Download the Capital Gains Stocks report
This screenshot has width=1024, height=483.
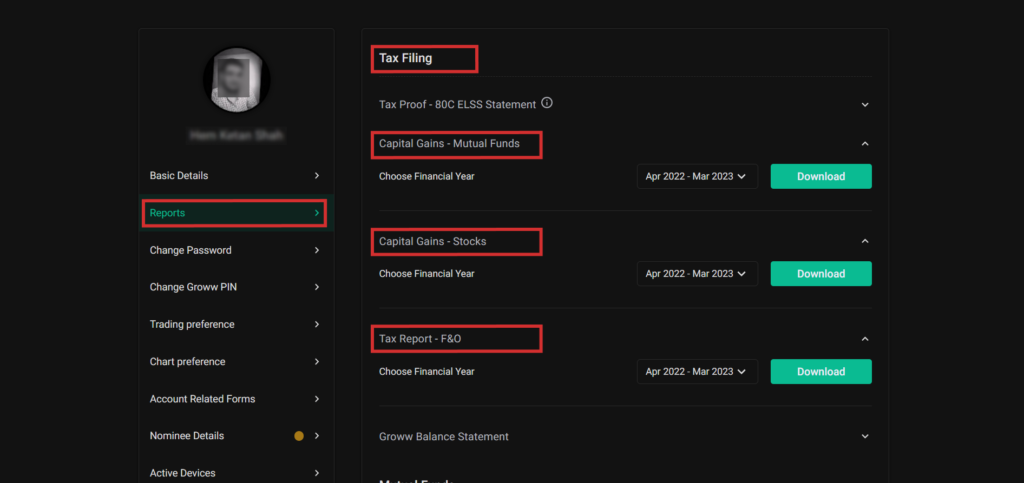point(820,274)
